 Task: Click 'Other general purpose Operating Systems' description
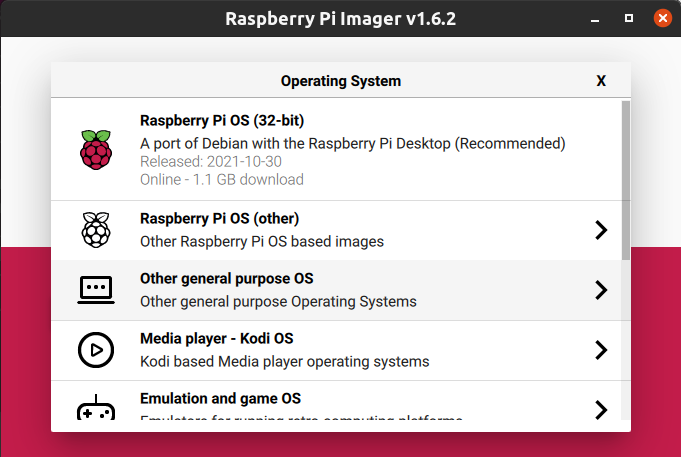[x=278, y=301]
